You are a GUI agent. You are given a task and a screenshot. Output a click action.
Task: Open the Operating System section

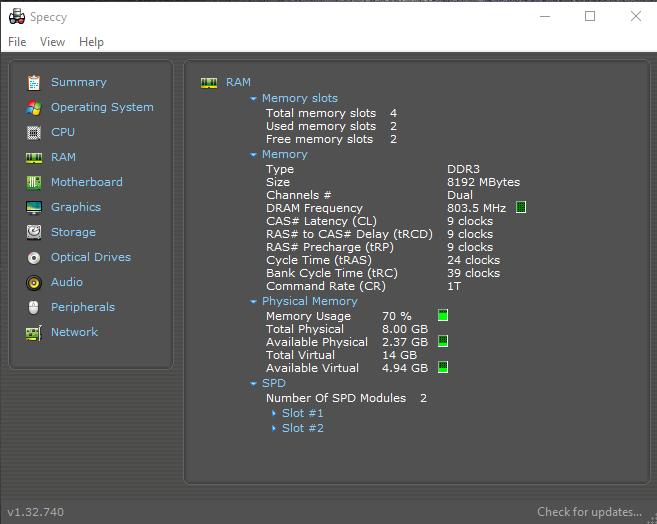pyautogui.click(x=102, y=107)
